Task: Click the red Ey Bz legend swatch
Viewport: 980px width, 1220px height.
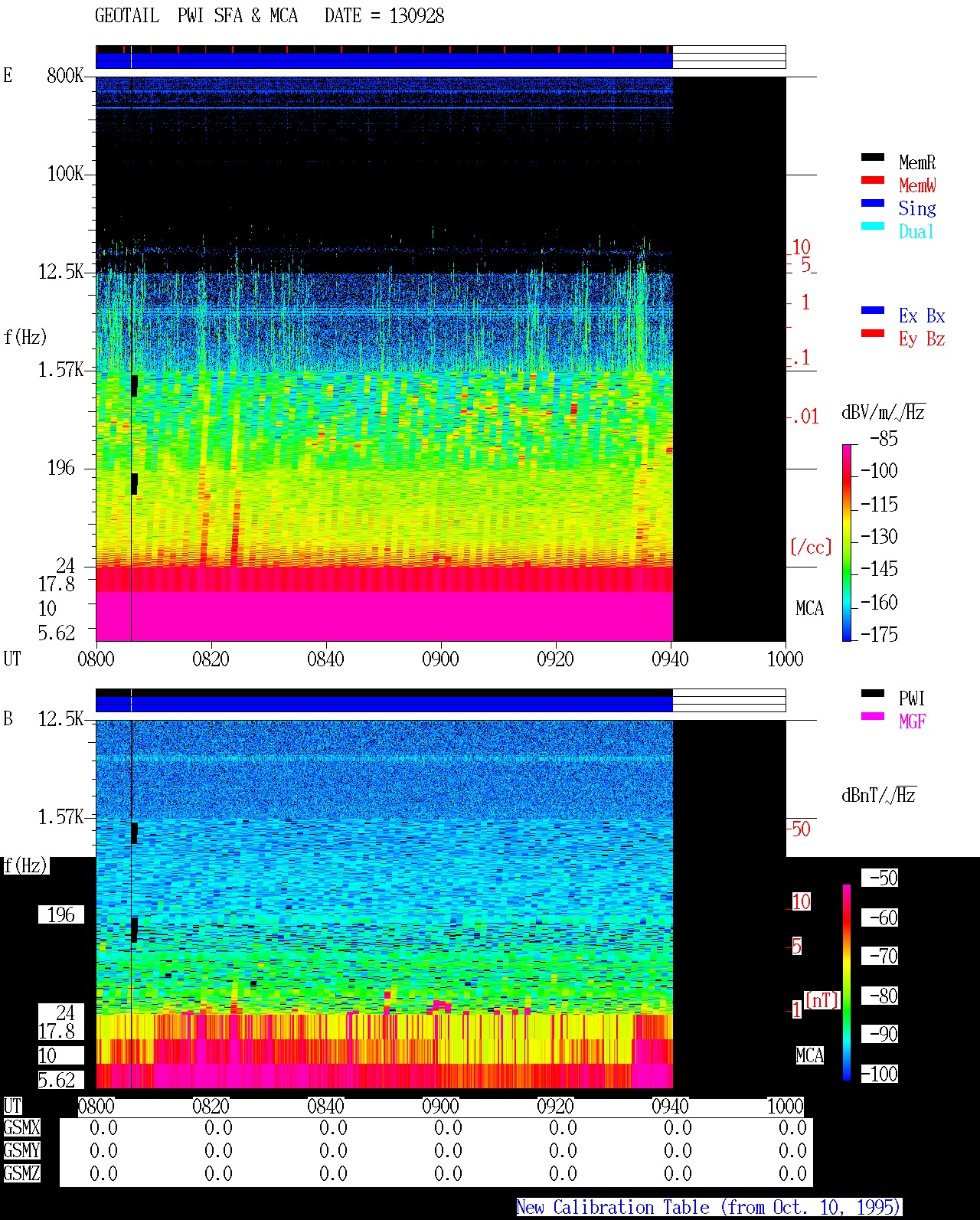Action: [873, 333]
